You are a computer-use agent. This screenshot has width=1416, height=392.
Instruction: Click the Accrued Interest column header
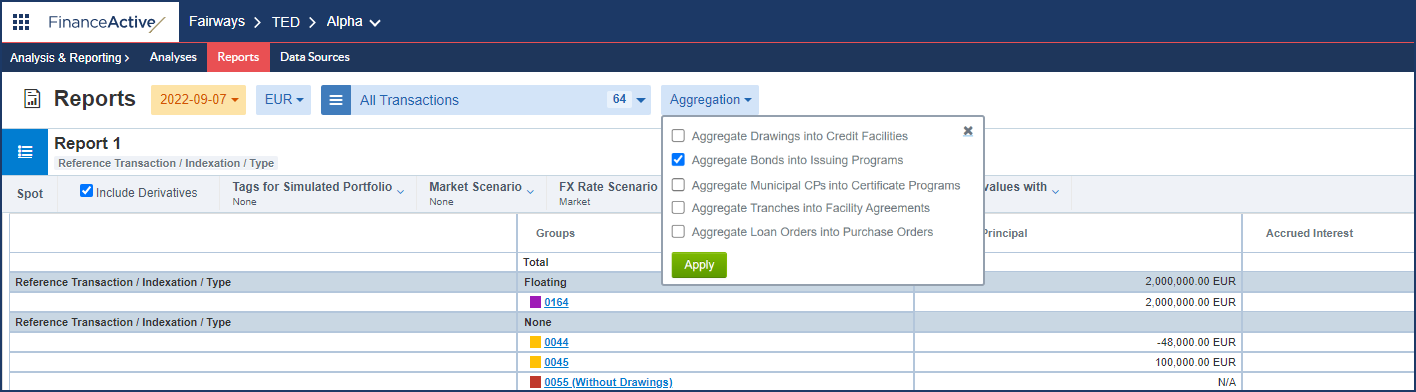(1309, 233)
